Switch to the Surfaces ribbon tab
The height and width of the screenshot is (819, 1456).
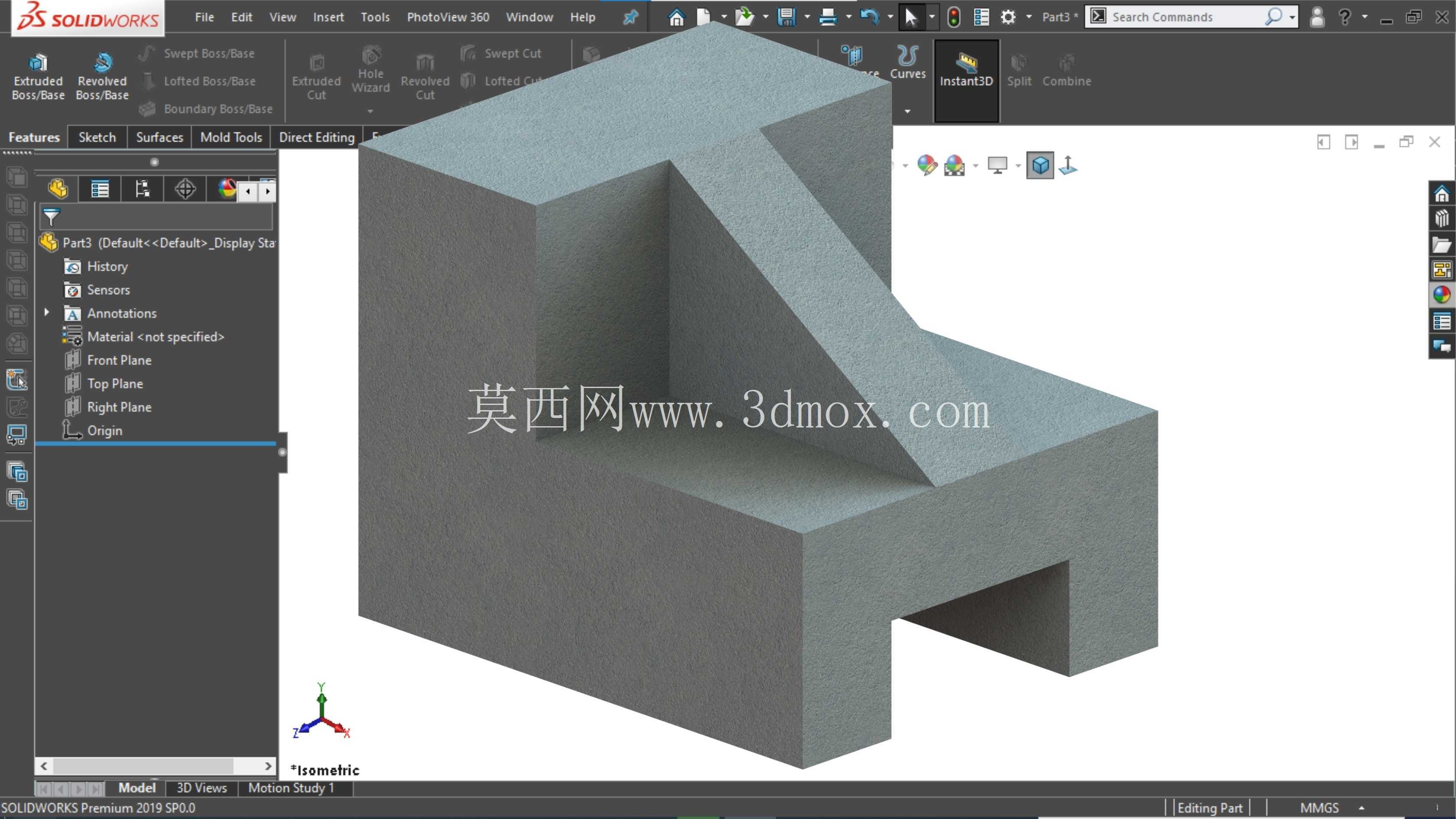(159, 137)
